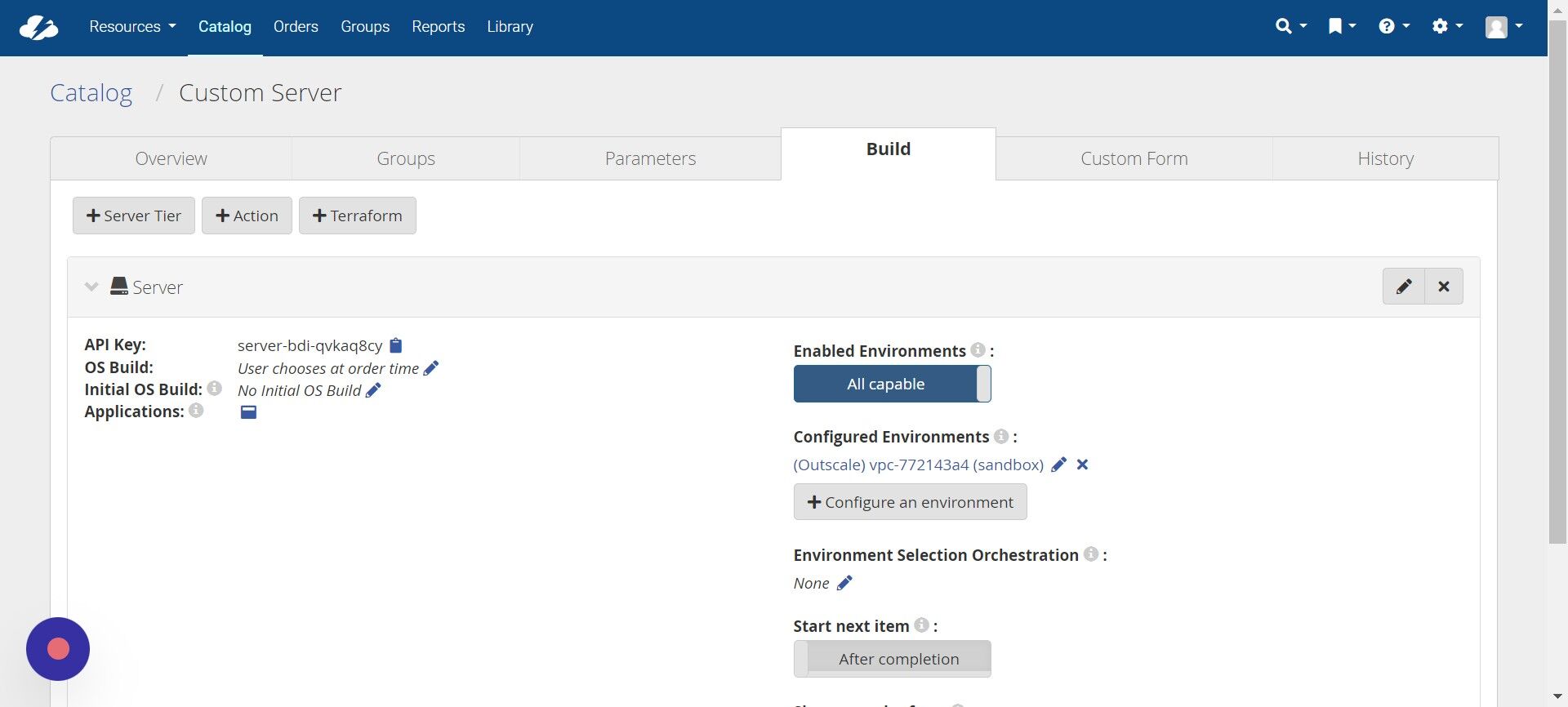The image size is (1568, 707).
Task: Open the Orders menu item
Action: [296, 27]
